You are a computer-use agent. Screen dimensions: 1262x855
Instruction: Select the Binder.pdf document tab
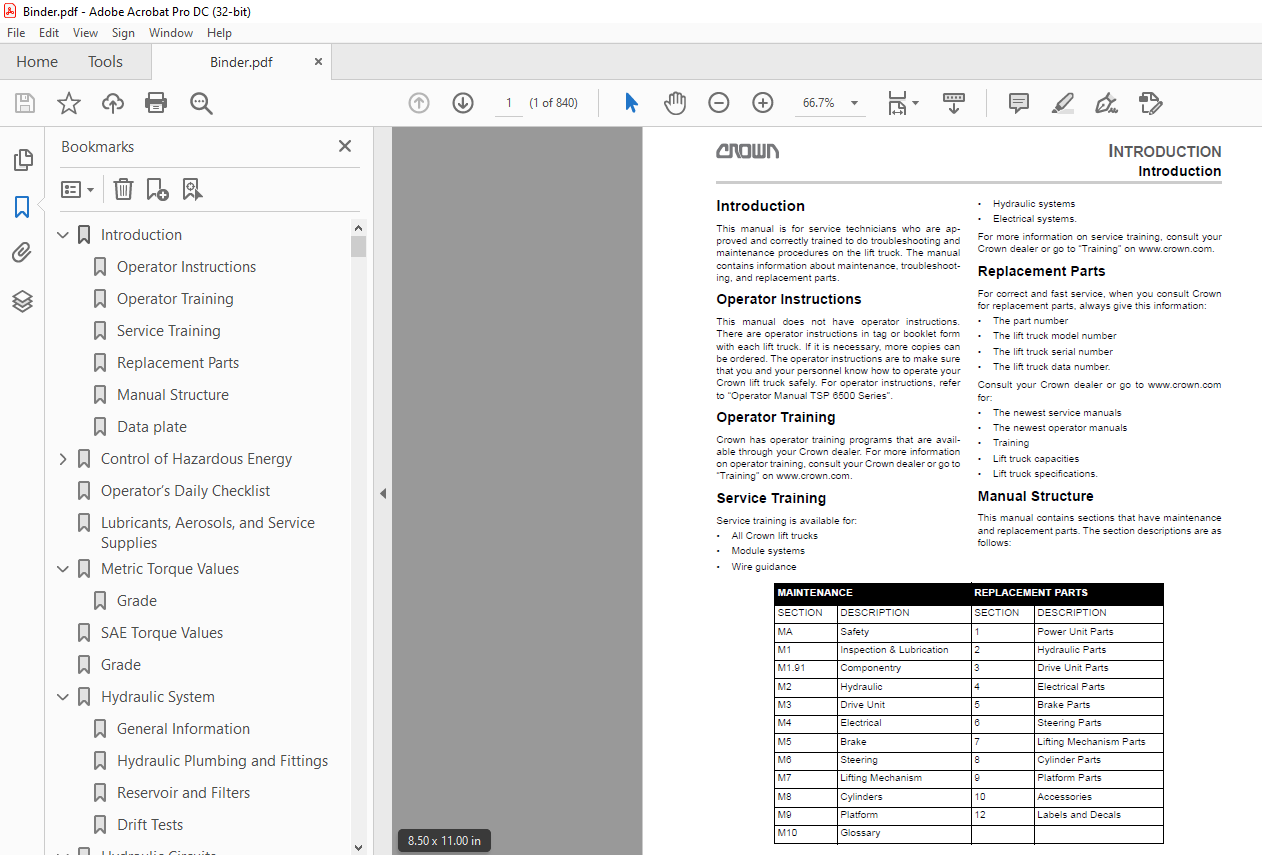(241, 62)
